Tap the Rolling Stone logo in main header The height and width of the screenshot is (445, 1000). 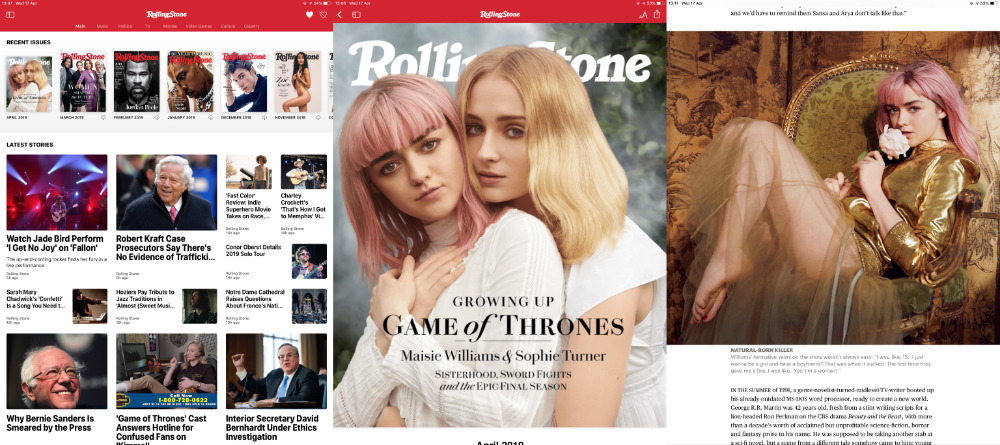tap(166, 14)
